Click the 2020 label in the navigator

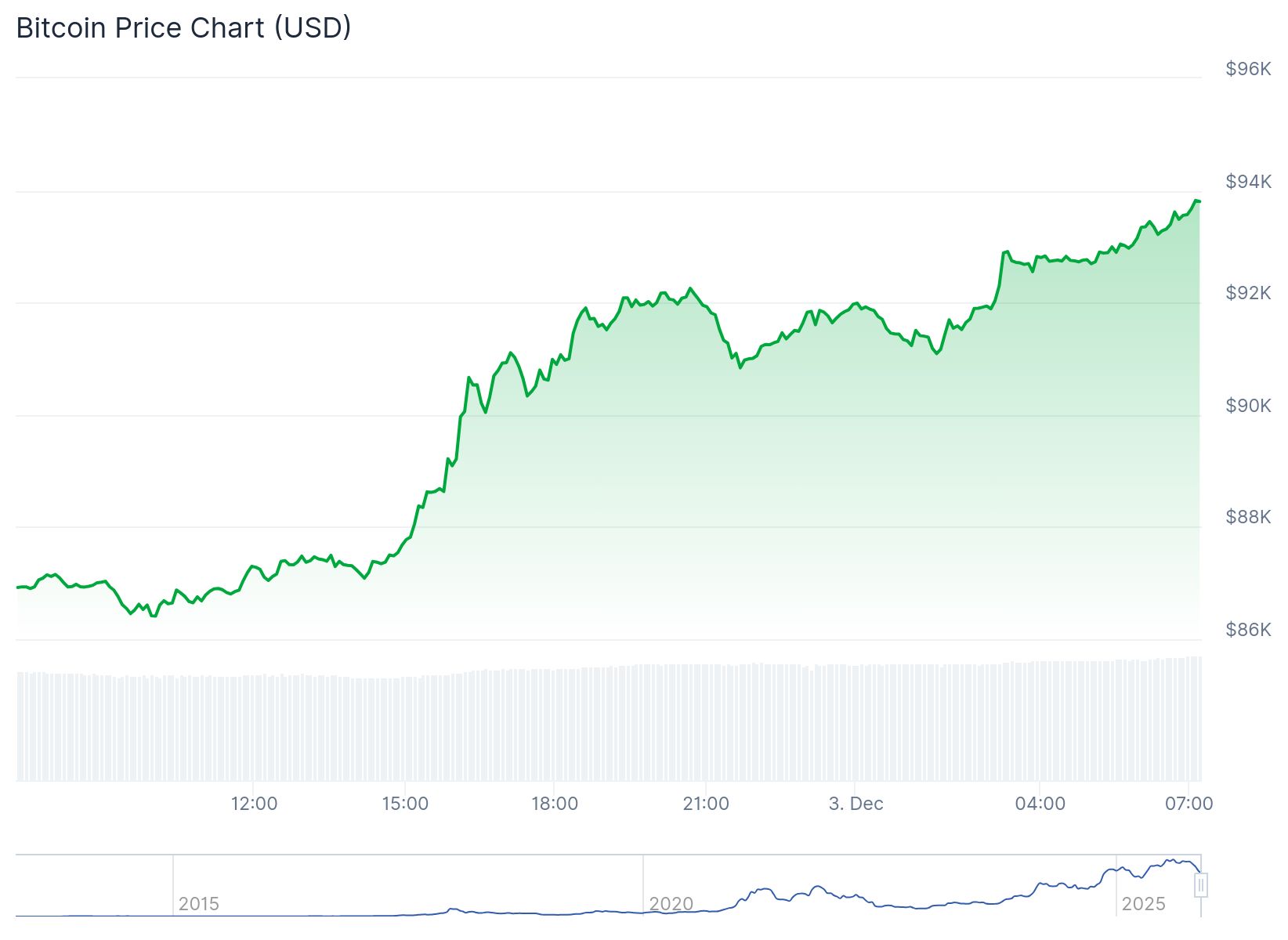pyautogui.click(x=671, y=904)
